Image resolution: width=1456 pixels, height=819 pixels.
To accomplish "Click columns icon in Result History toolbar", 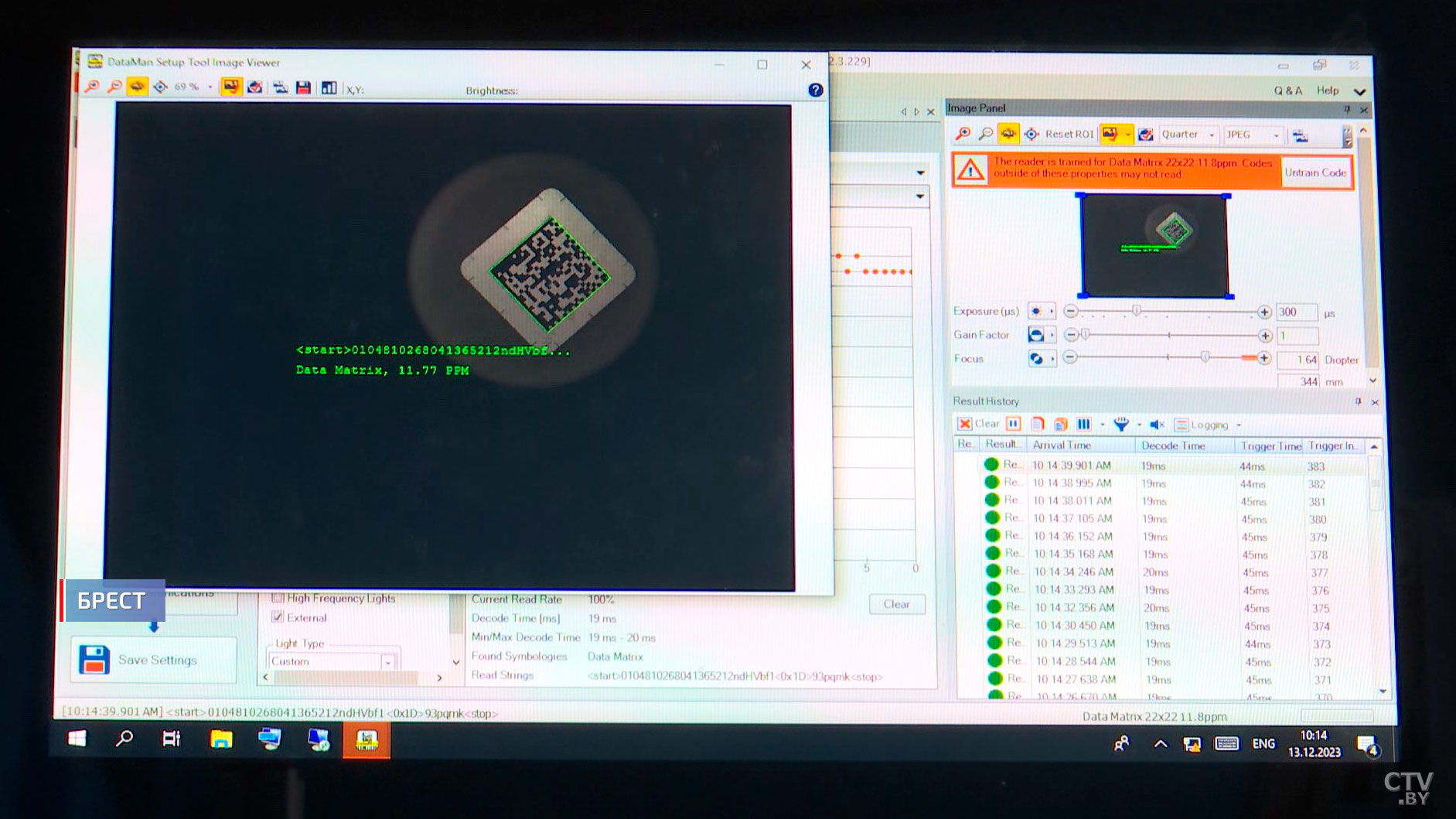I will pyautogui.click(x=1084, y=424).
